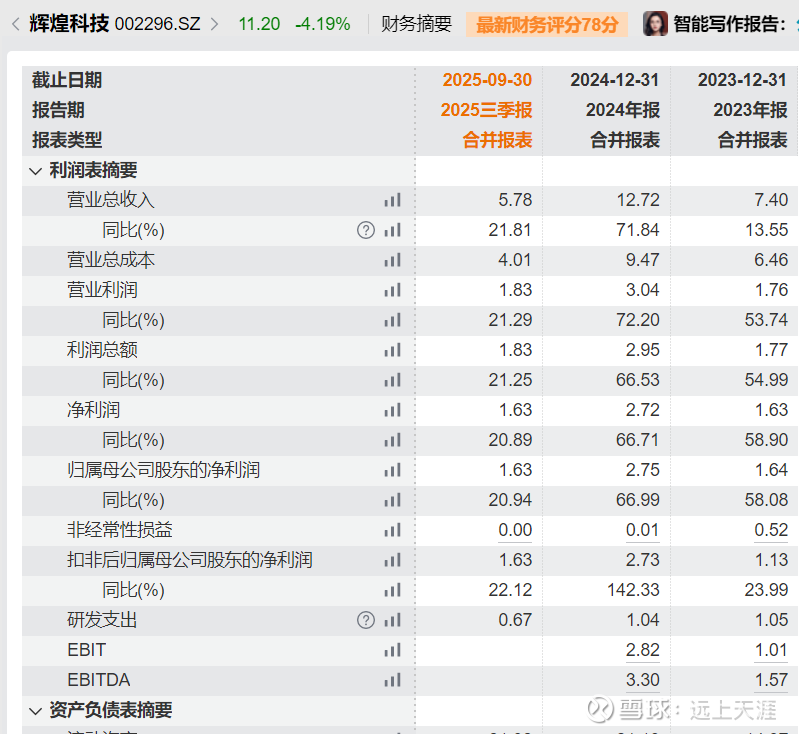Click 最新财务评分78分 badge

547,24
